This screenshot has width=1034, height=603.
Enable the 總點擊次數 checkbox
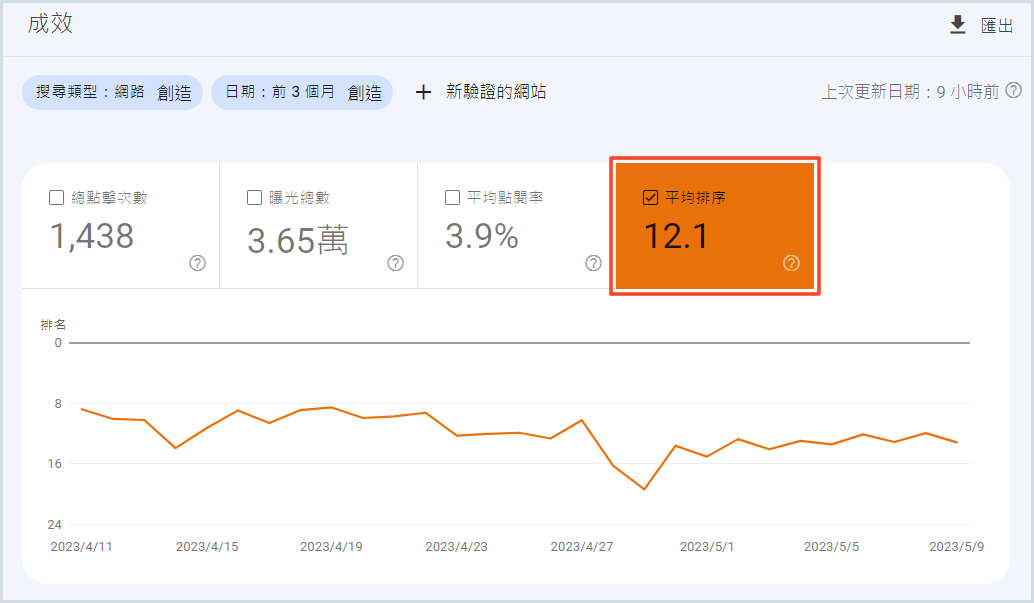(57, 197)
